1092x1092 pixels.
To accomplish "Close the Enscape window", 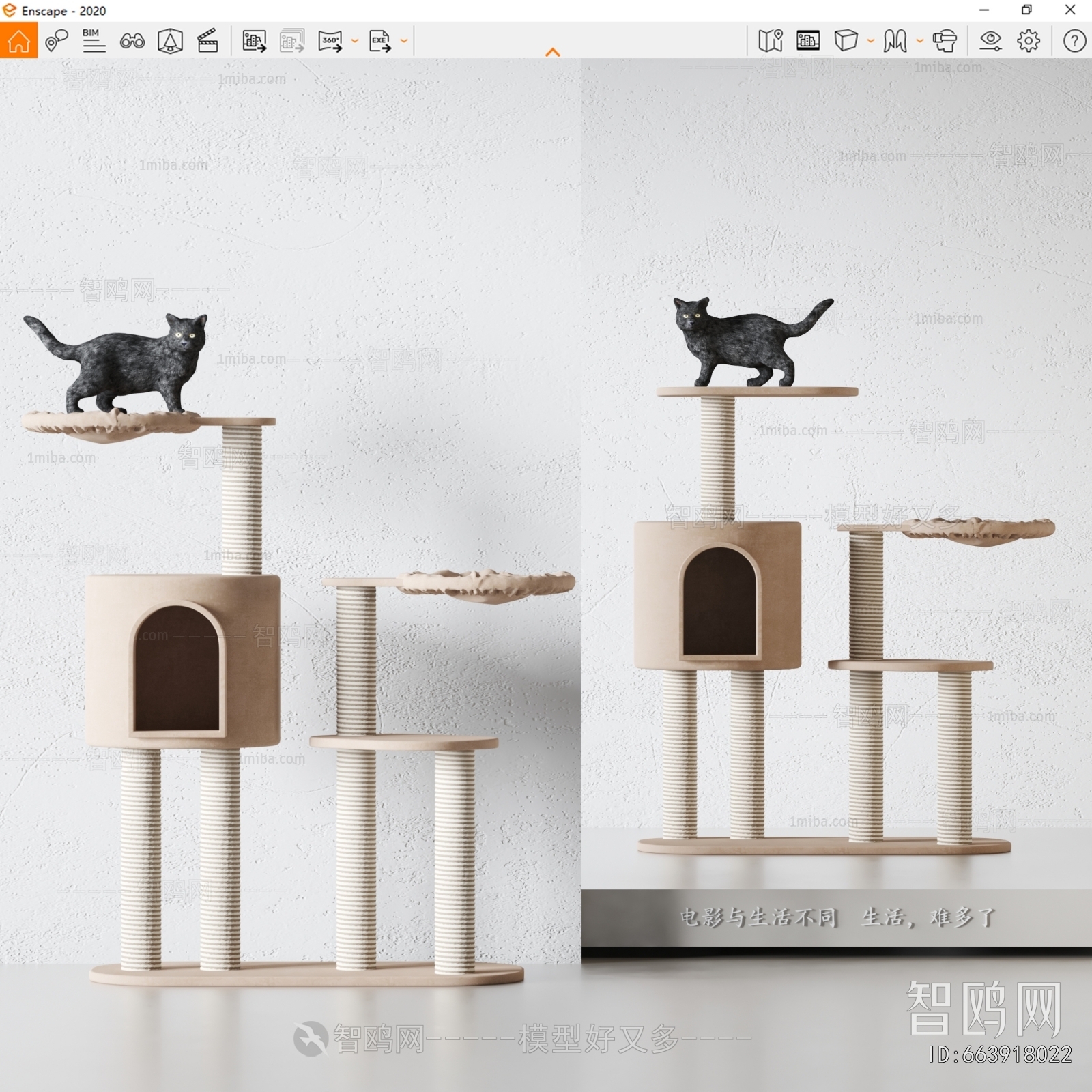I will [x=1070, y=10].
